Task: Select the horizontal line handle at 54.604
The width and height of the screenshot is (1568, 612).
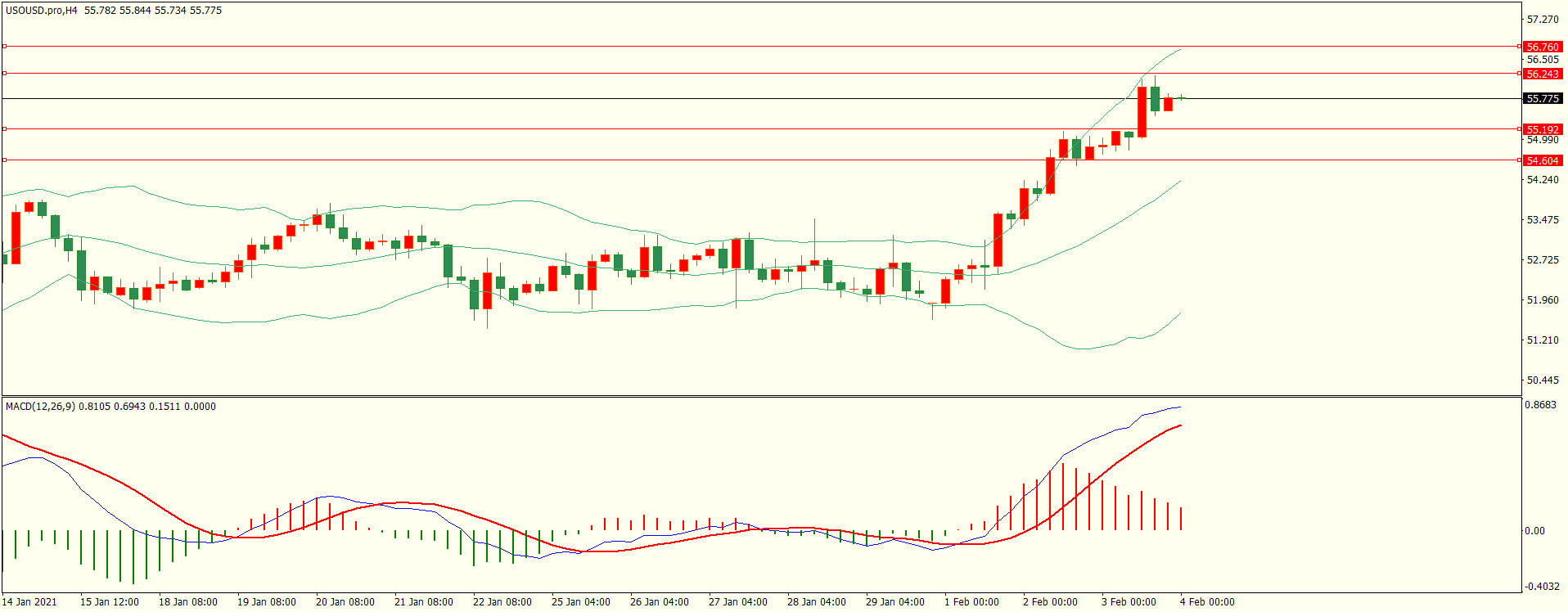Action: tap(5, 160)
